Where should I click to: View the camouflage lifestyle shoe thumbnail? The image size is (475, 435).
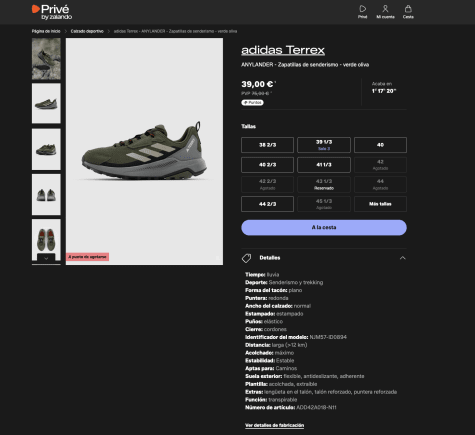pyautogui.click(x=46, y=59)
